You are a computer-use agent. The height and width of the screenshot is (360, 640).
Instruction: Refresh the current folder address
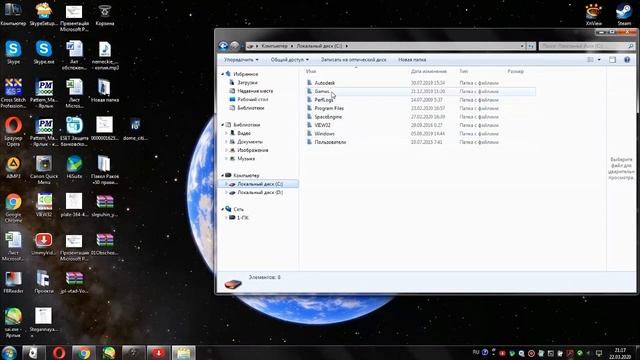531,46
